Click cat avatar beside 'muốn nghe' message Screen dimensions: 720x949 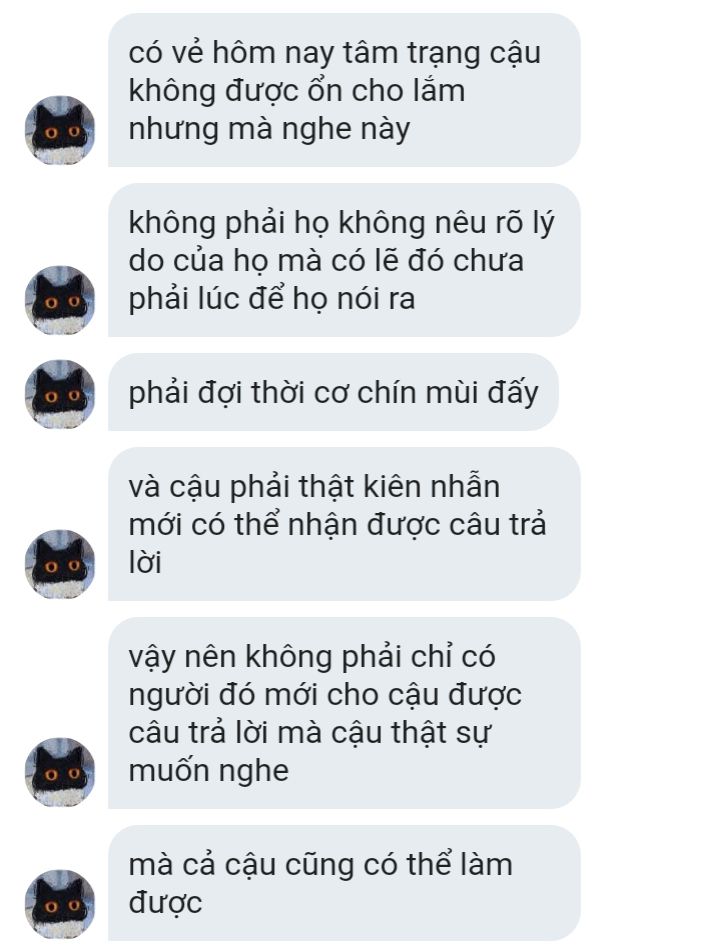pyautogui.click(x=60, y=772)
